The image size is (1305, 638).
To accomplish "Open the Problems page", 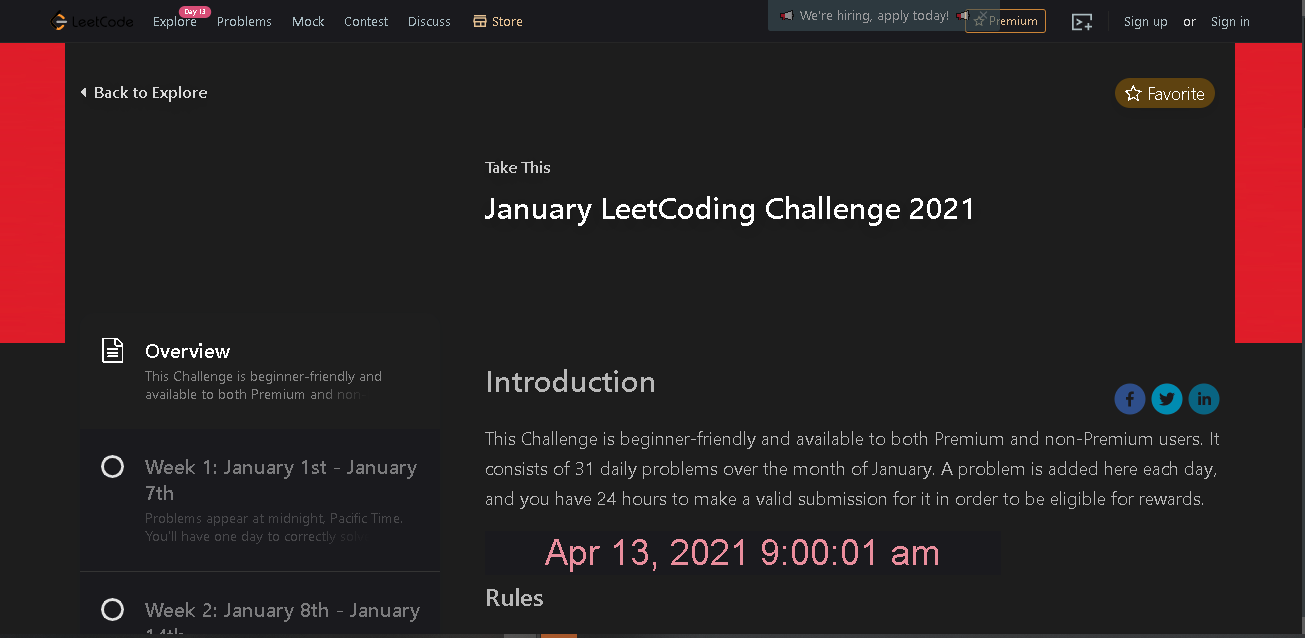I will coord(244,22).
